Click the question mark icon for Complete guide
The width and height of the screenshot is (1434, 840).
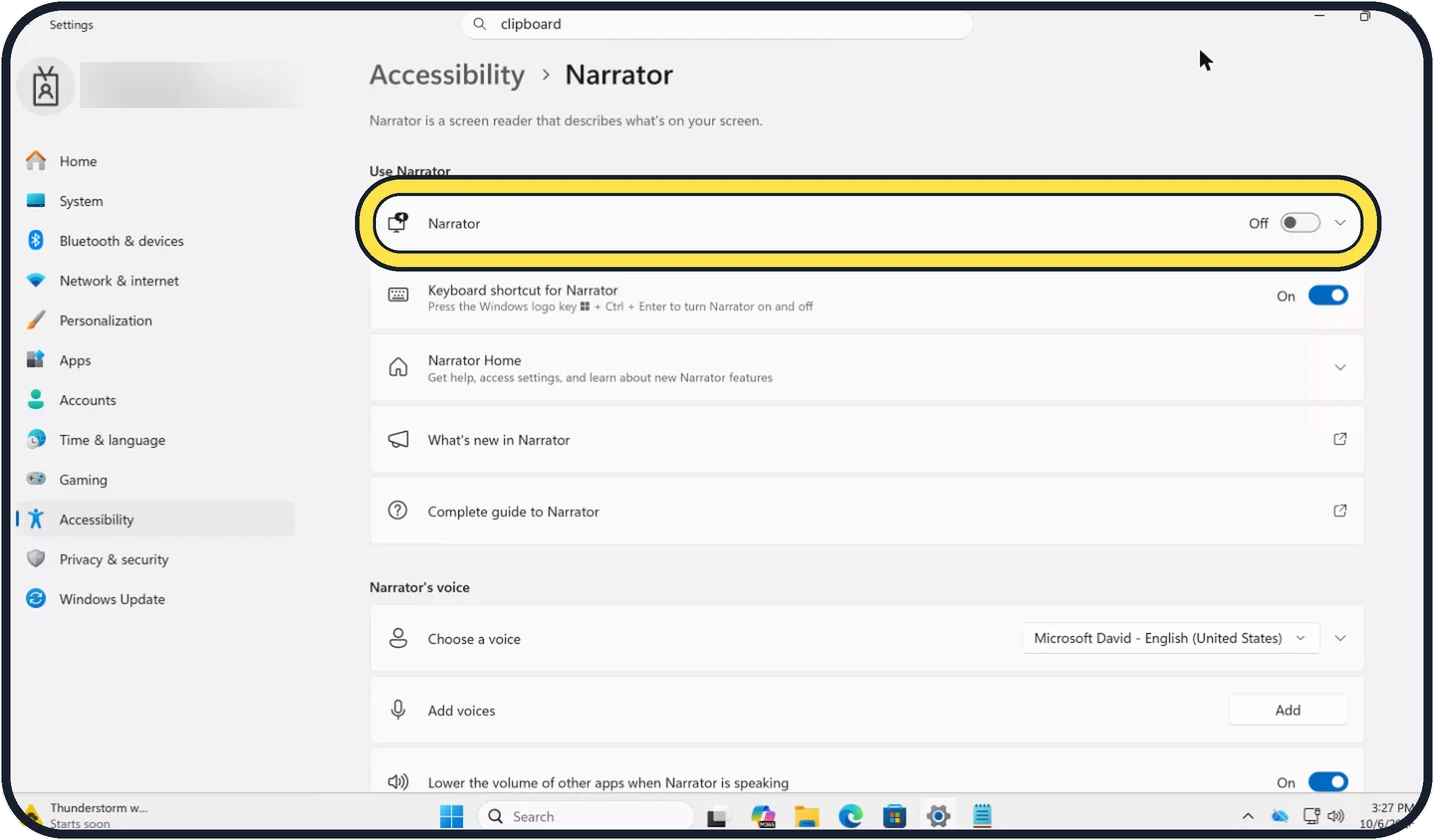398,511
